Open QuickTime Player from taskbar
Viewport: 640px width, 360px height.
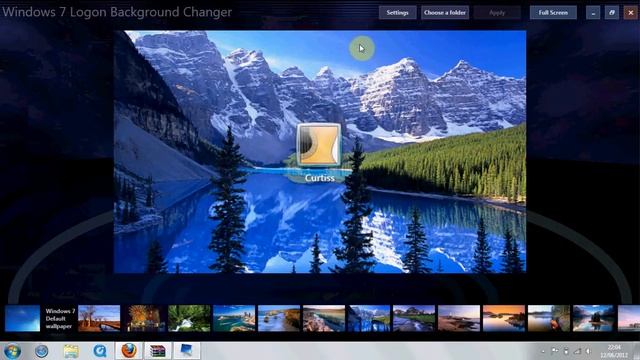click(x=100, y=351)
